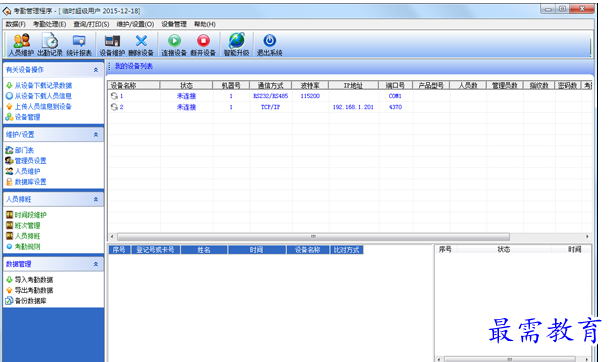Select the RS232/RS485 cell of device 1
Viewport: 610px width, 362px height.
pos(271,96)
